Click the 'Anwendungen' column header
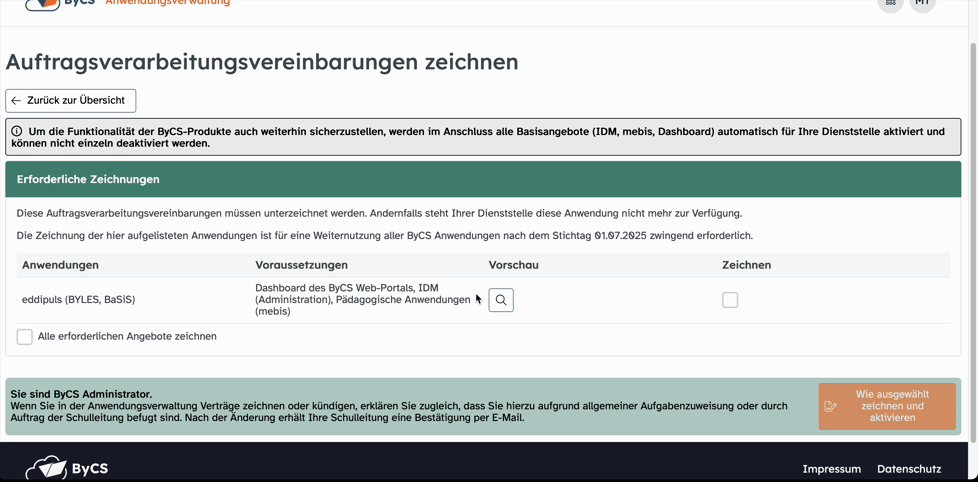The width and height of the screenshot is (978, 482). click(61, 265)
